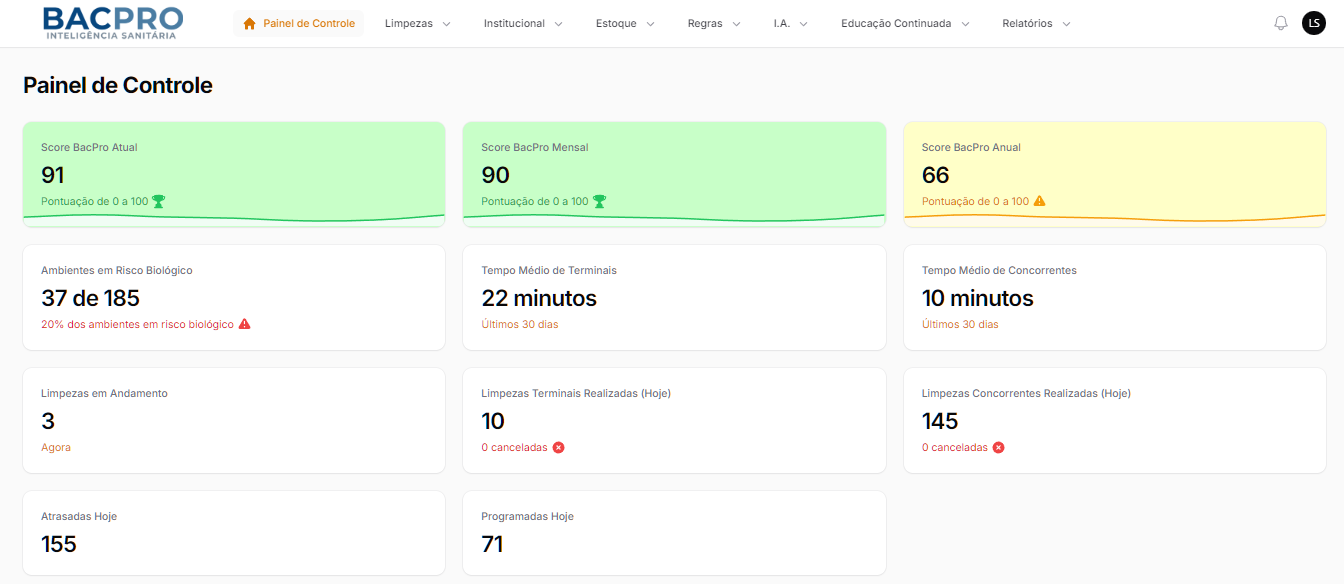Open the I.A. menu
This screenshot has height=584, width=1344.
pyautogui.click(x=790, y=23)
